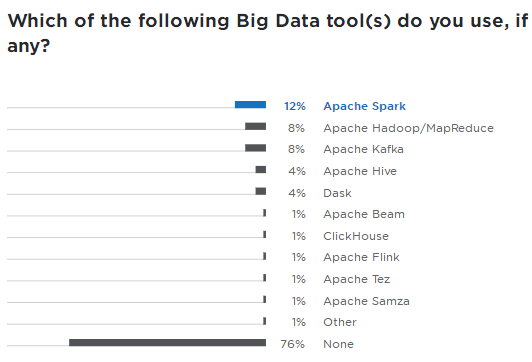Screen dimensions: 532x362
Task: Select the Other label
Action: [340, 322]
